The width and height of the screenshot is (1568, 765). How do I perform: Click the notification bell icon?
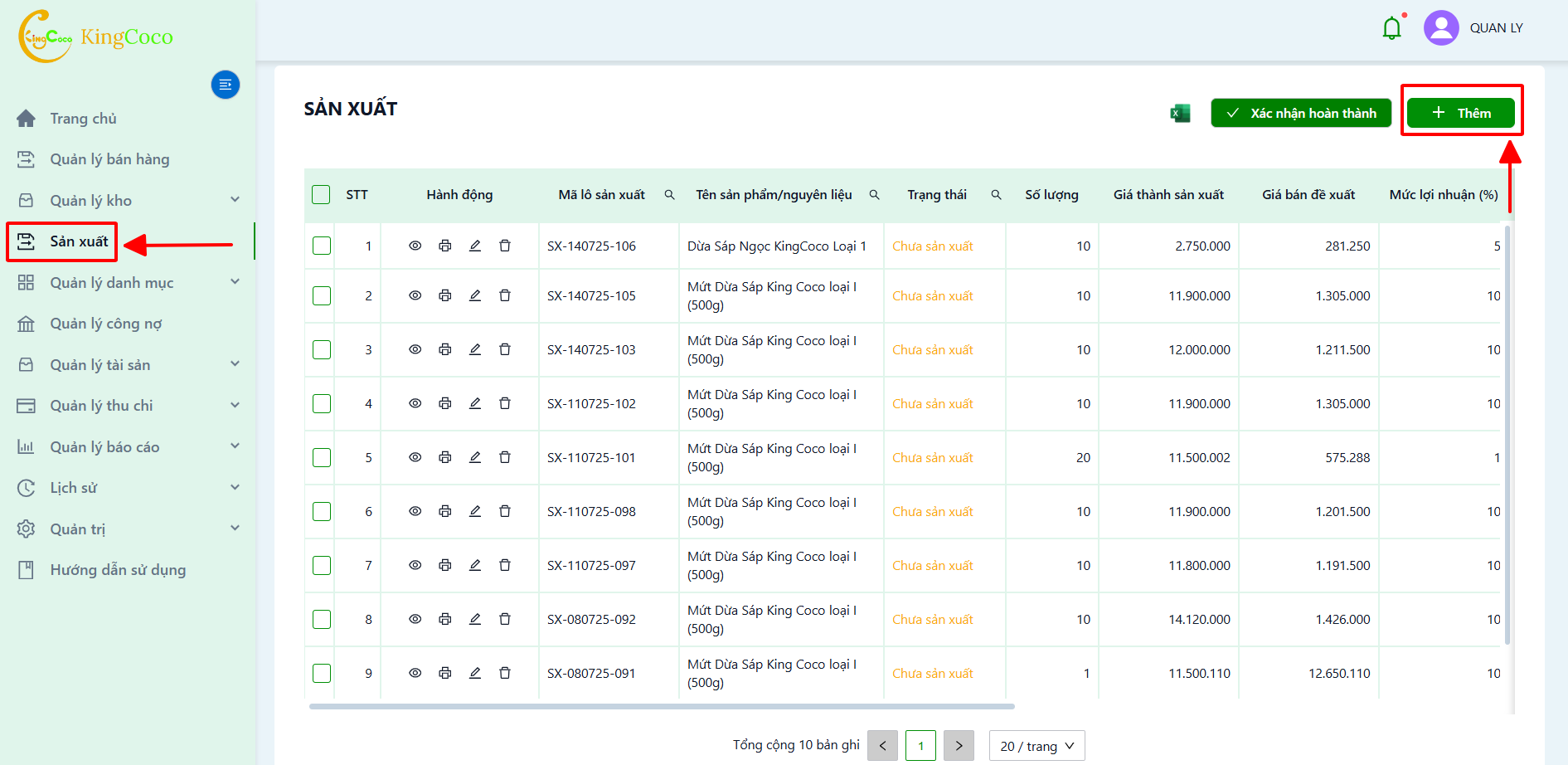(x=1392, y=28)
